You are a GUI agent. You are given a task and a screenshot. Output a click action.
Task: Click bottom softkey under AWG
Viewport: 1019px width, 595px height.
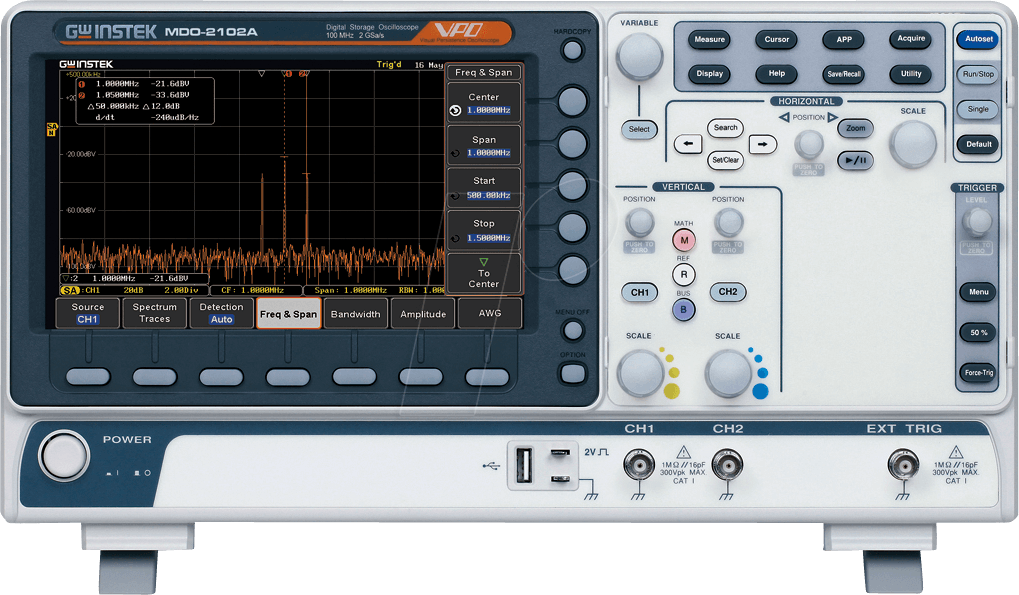487,377
